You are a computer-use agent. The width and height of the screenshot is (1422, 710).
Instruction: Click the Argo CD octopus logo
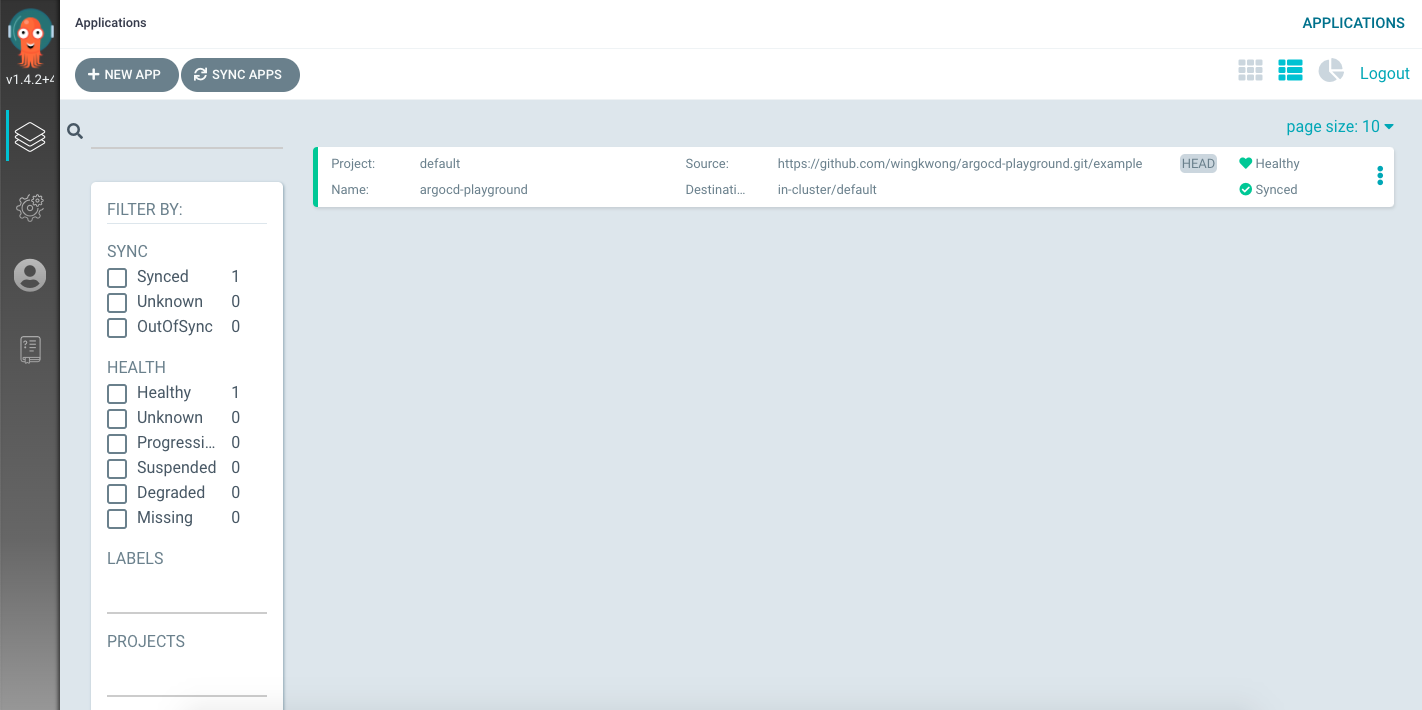30,37
